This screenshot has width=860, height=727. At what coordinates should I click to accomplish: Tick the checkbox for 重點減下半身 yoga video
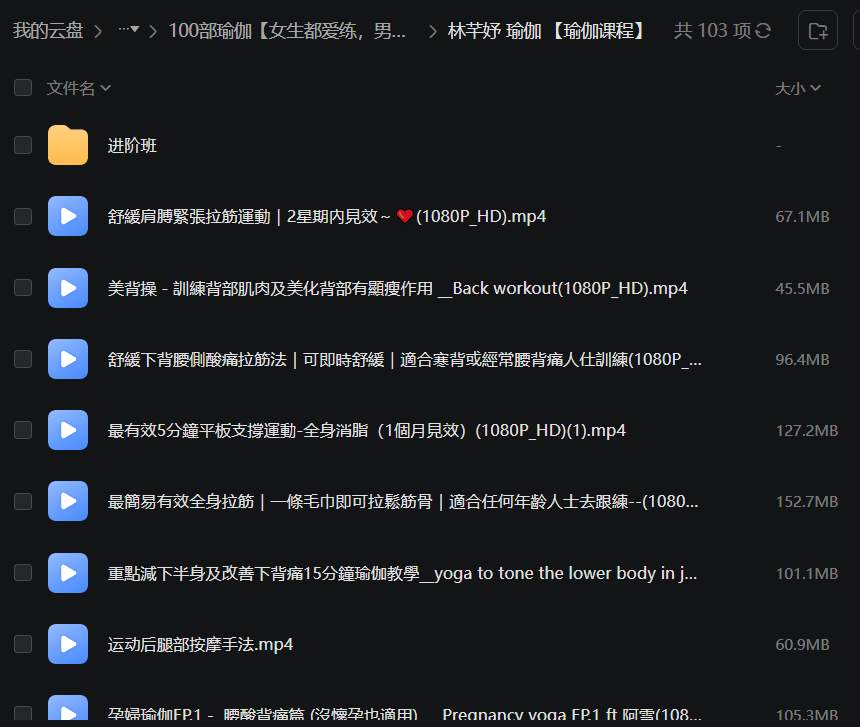pyautogui.click(x=23, y=573)
